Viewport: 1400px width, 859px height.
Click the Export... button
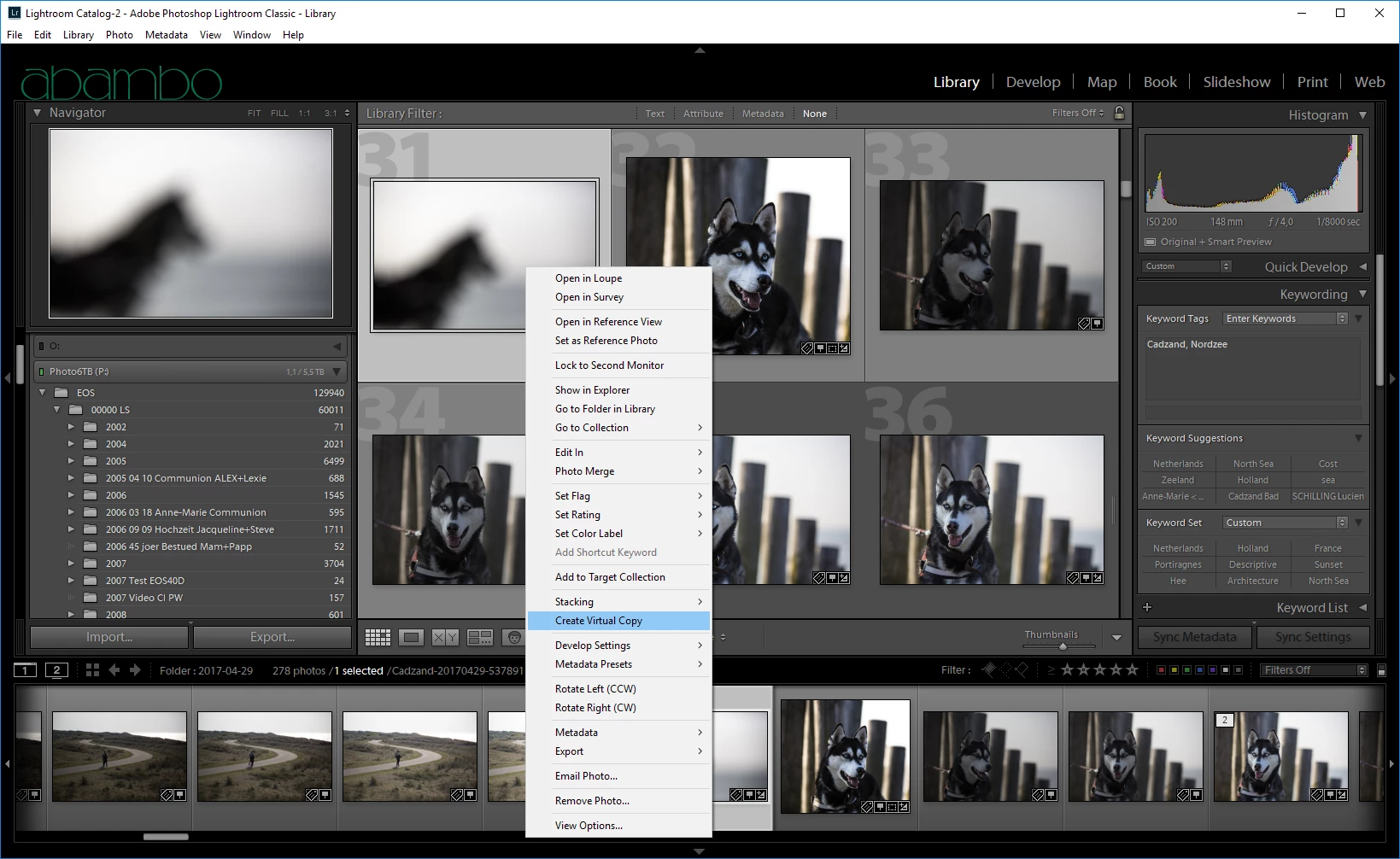coord(272,637)
